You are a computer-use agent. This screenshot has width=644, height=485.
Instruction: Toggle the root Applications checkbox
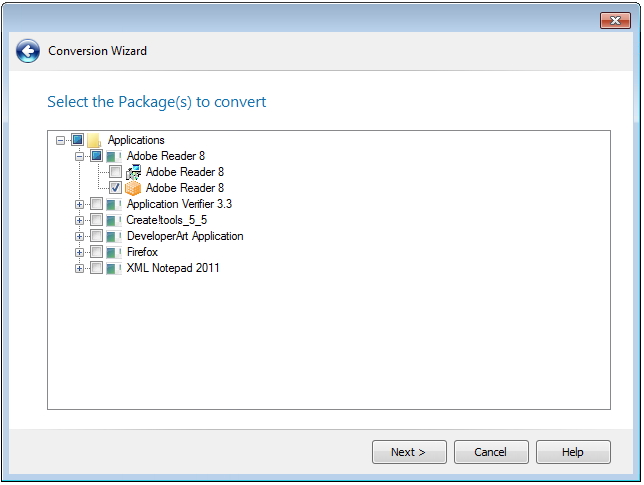[77, 141]
